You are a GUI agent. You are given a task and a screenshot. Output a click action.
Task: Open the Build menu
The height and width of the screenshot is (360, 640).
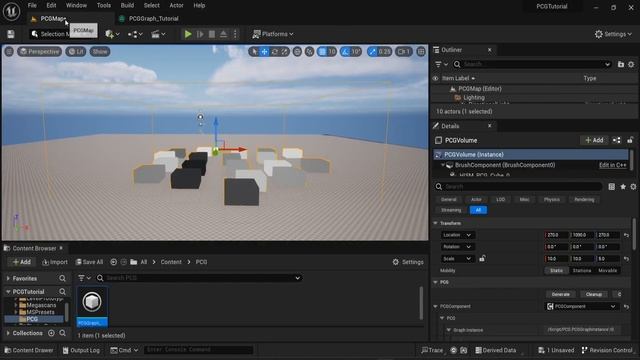click(x=127, y=5)
